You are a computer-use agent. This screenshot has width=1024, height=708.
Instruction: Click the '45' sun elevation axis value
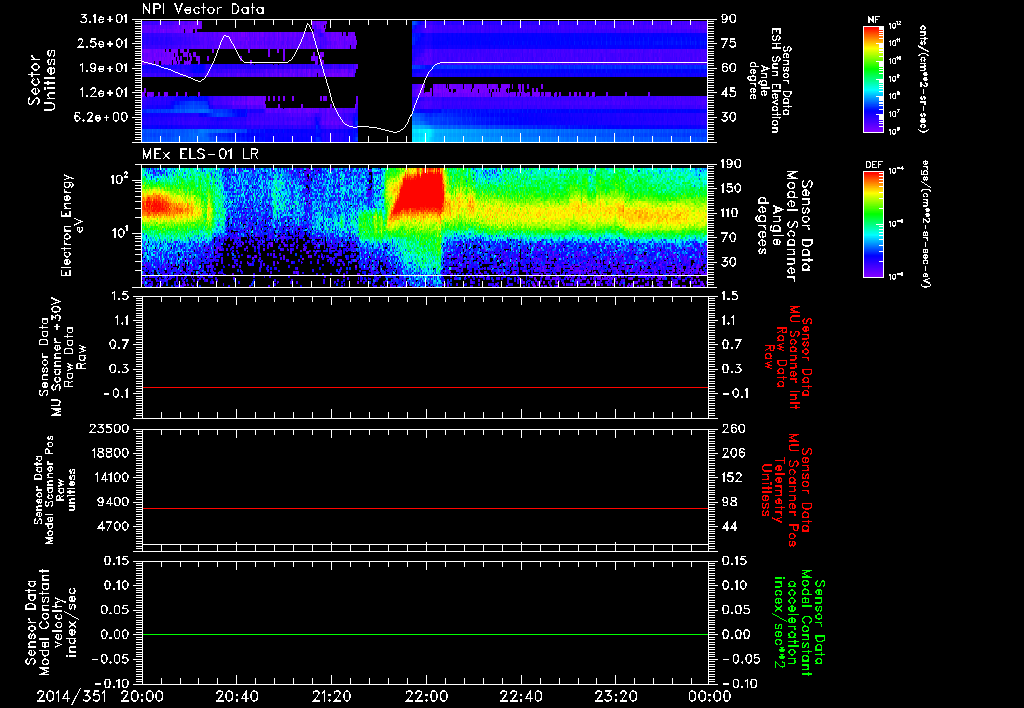tap(729, 93)
